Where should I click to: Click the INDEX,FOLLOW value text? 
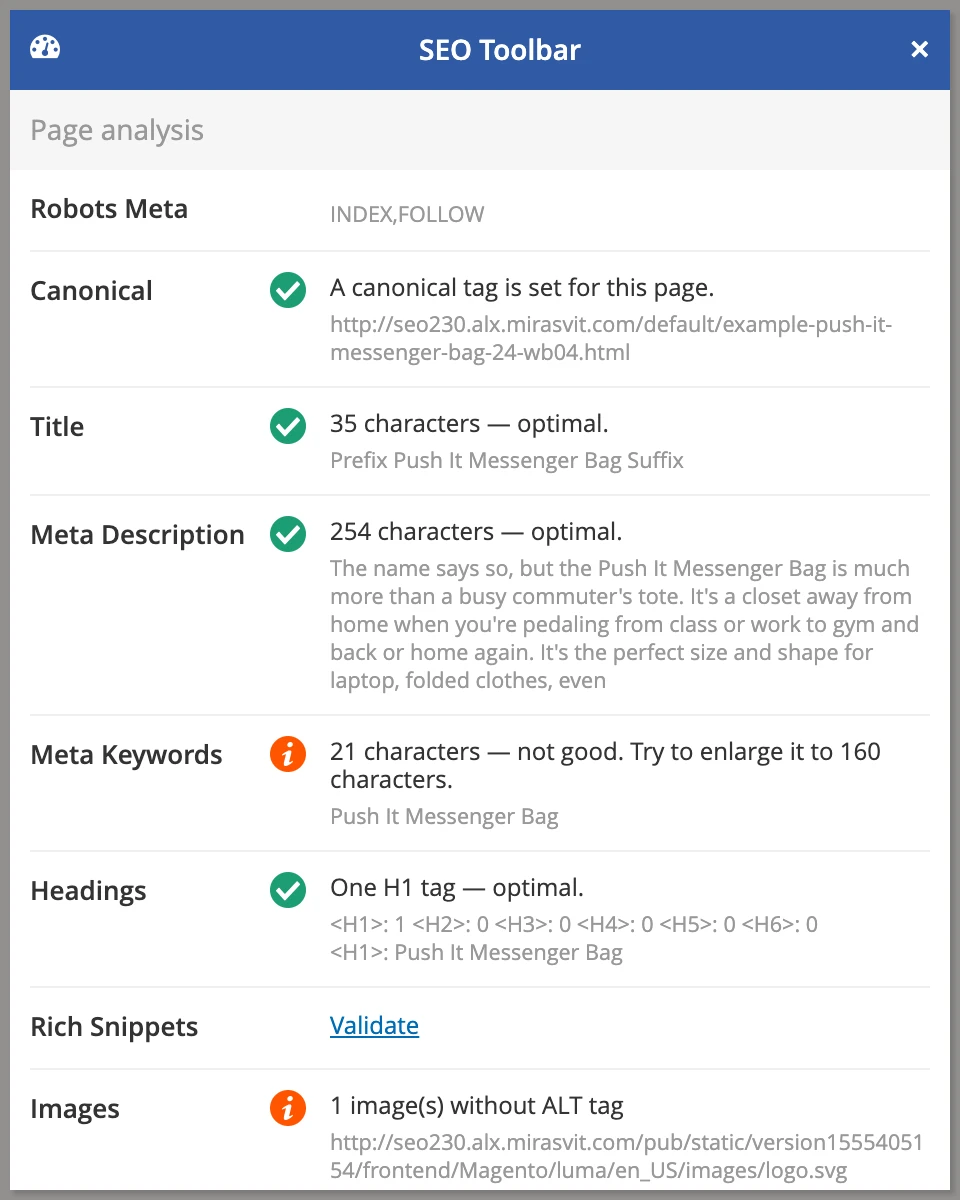[407, 214]
